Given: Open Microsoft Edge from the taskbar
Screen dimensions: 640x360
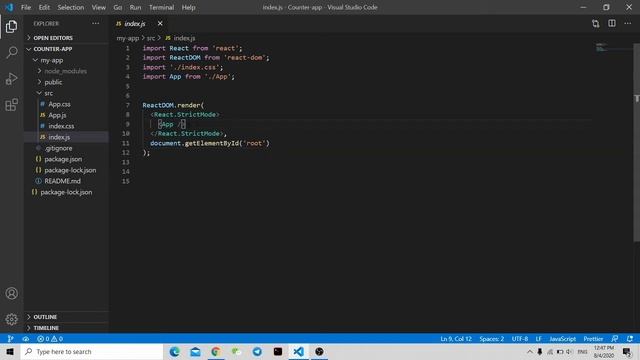Looking at the screenshot, I should (x=175, y=351).
